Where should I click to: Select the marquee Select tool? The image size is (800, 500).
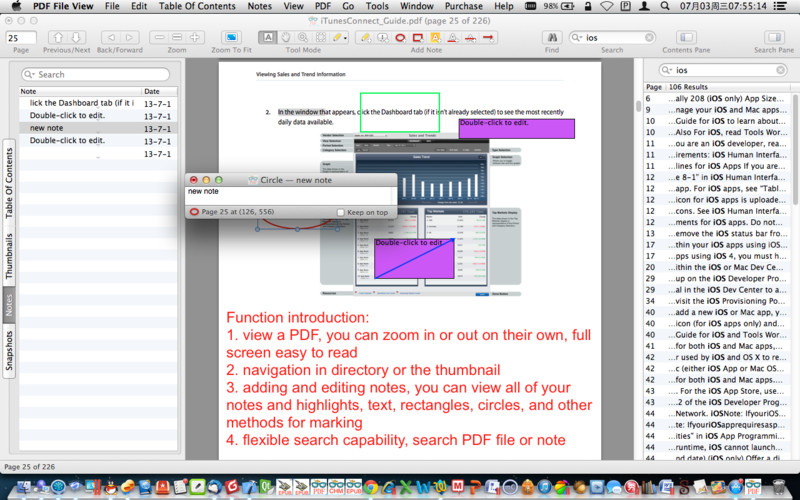point(320,37)
